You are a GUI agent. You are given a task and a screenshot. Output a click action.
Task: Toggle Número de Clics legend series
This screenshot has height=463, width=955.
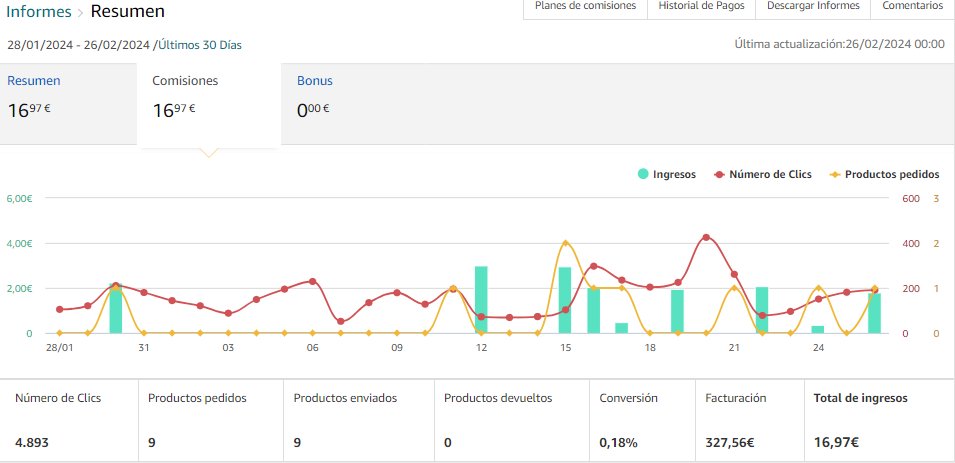point(763,174)
